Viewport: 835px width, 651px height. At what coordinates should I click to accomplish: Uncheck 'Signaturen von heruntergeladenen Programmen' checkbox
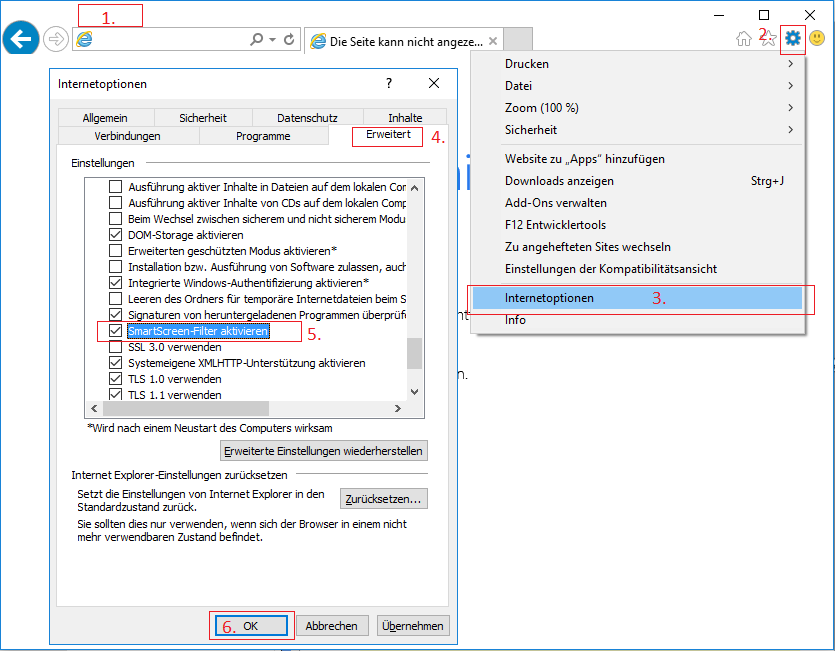(115, 315)
